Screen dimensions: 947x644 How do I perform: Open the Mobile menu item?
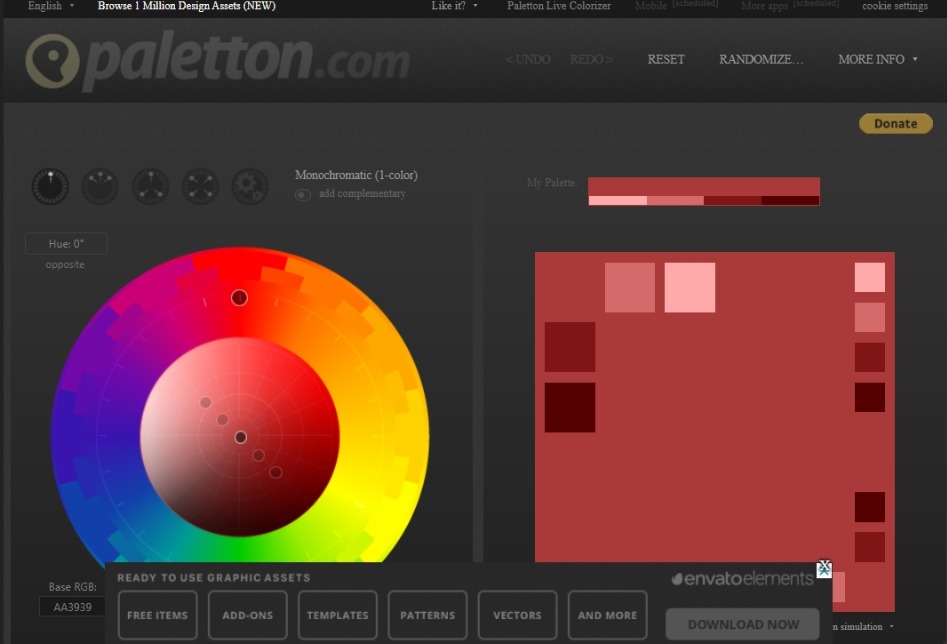[x=650, y=6]
